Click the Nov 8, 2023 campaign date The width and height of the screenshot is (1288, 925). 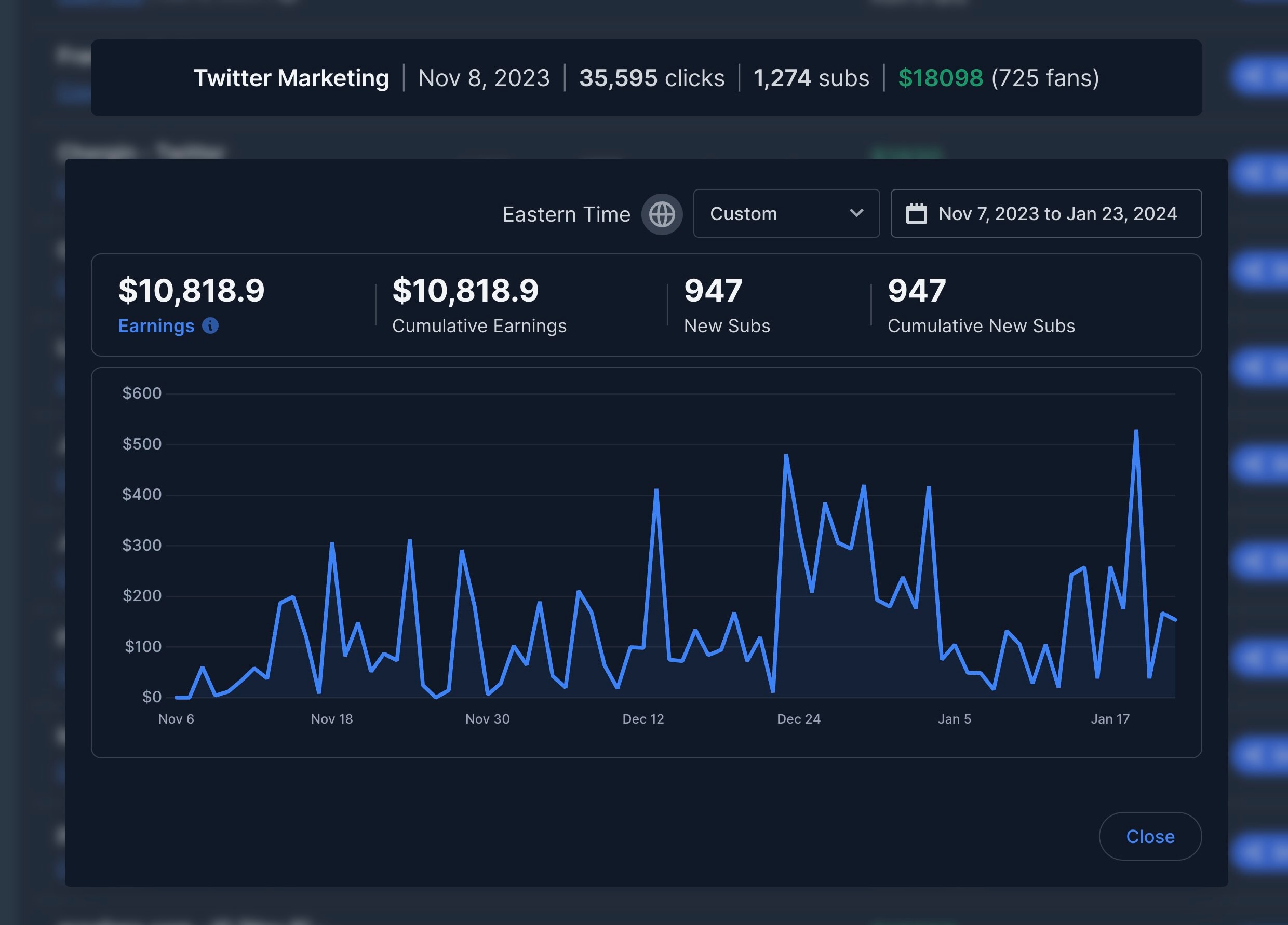tap(484, 78)
